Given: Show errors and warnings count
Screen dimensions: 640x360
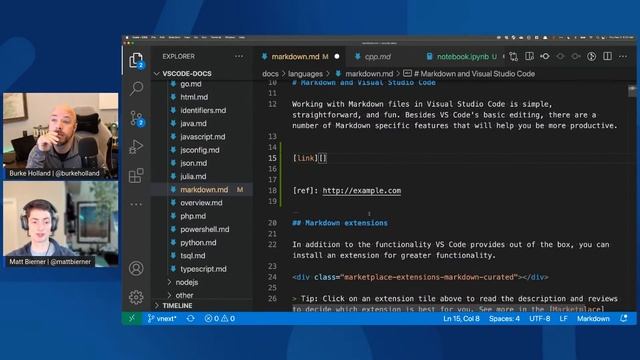Looking at the screenshot, I should pyautogui.click(x=220, y=318).
